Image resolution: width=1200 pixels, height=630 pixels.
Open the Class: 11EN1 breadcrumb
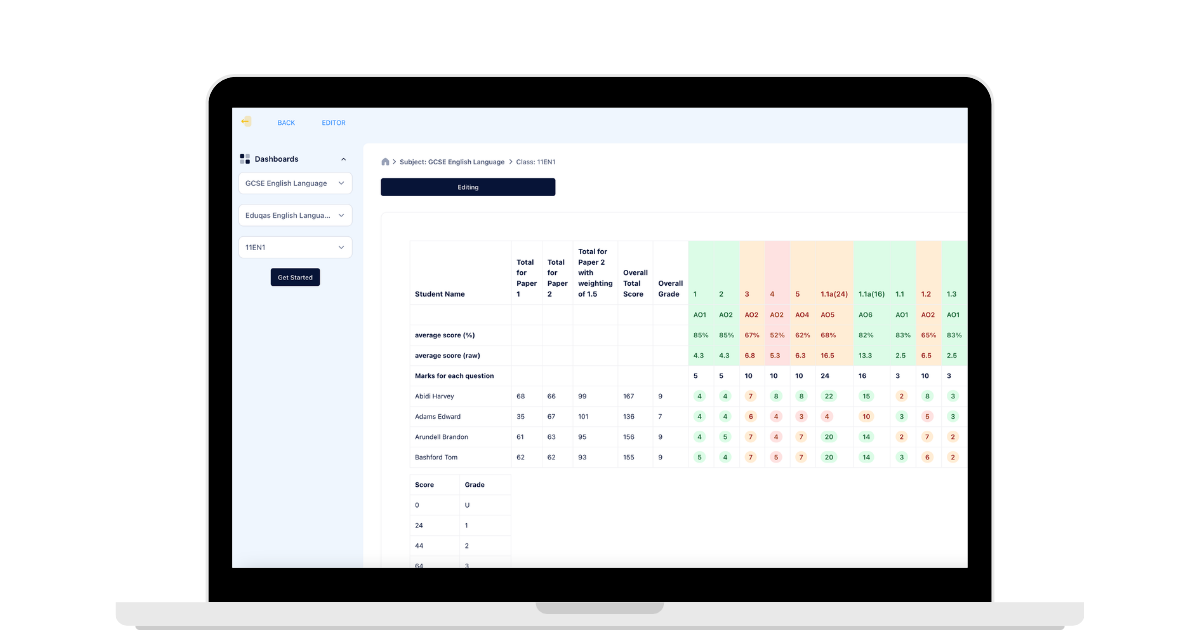point(536,162)
